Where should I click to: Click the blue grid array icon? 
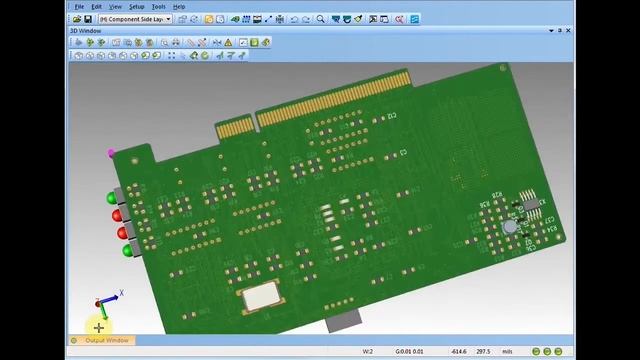coord(246,19)
